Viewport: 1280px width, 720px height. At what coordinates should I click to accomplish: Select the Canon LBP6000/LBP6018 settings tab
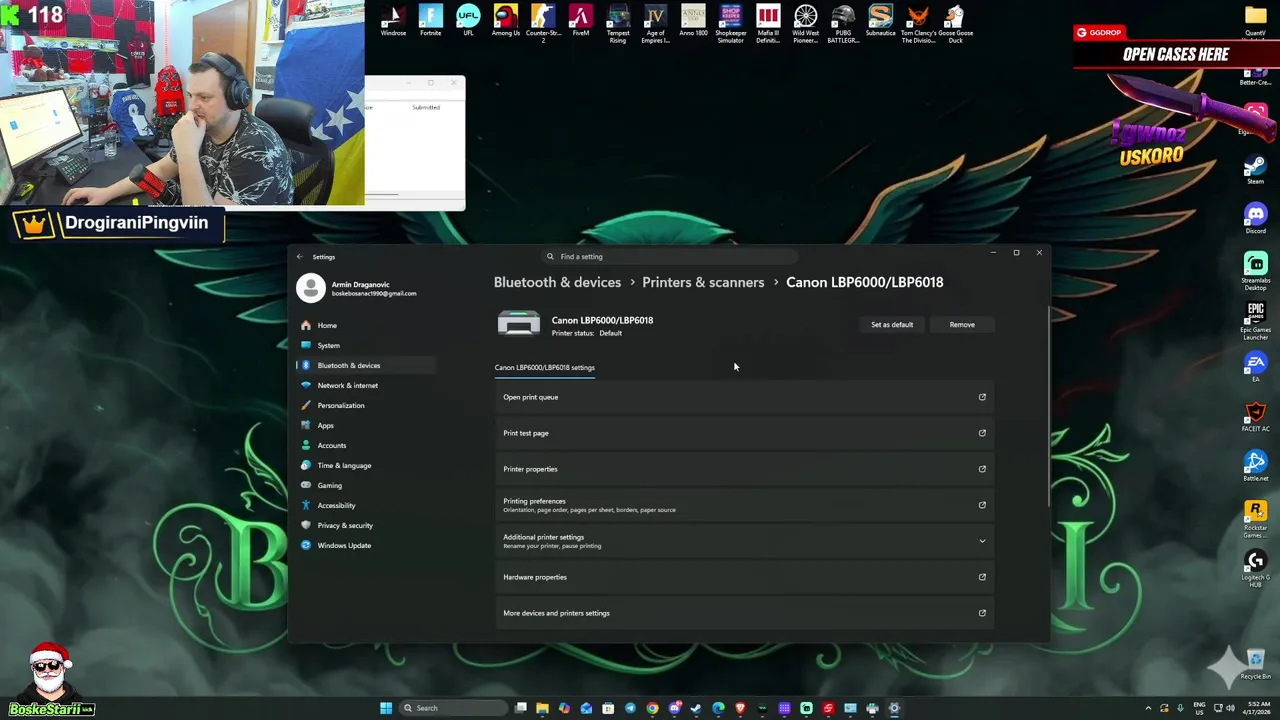pyautogui.click(x=544, y=367)
